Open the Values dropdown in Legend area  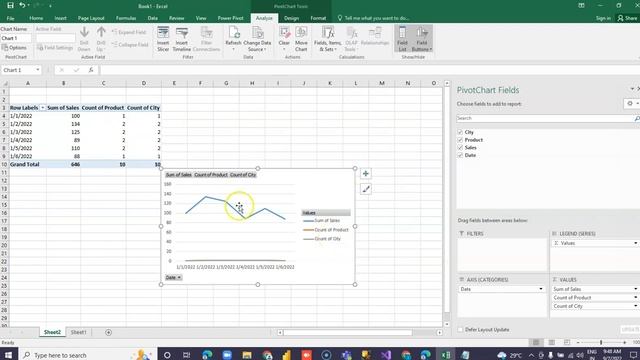tap(636, 243)
